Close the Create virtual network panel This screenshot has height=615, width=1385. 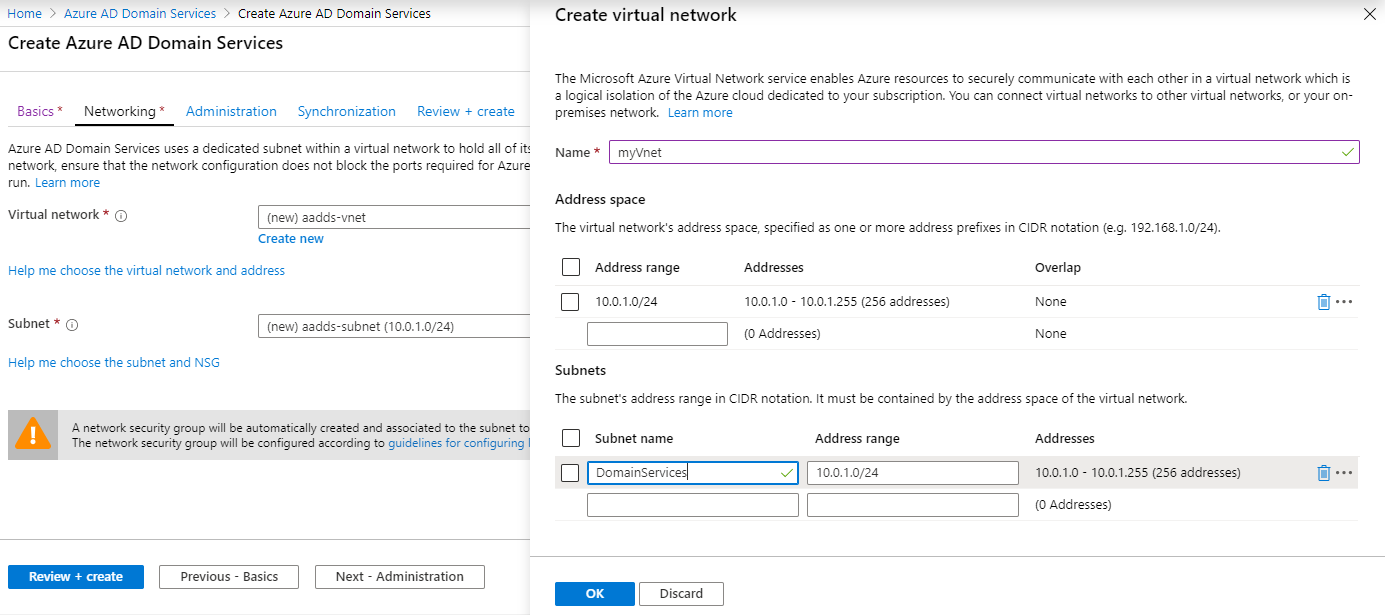[1369, 14]
